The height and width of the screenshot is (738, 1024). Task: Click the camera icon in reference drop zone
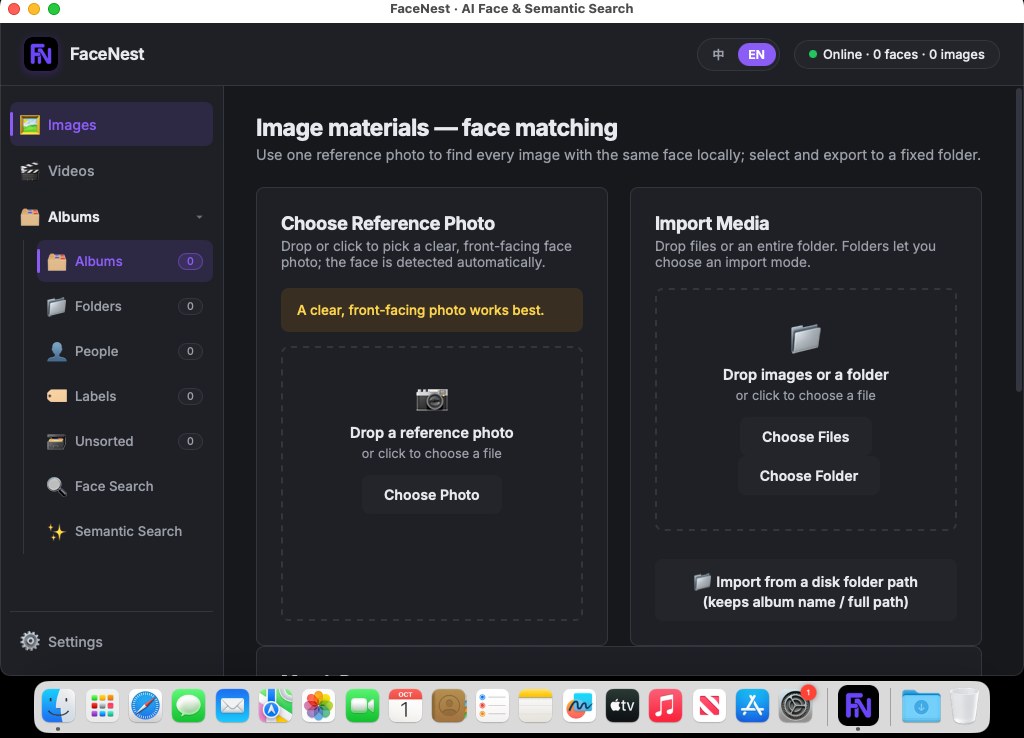432,399
